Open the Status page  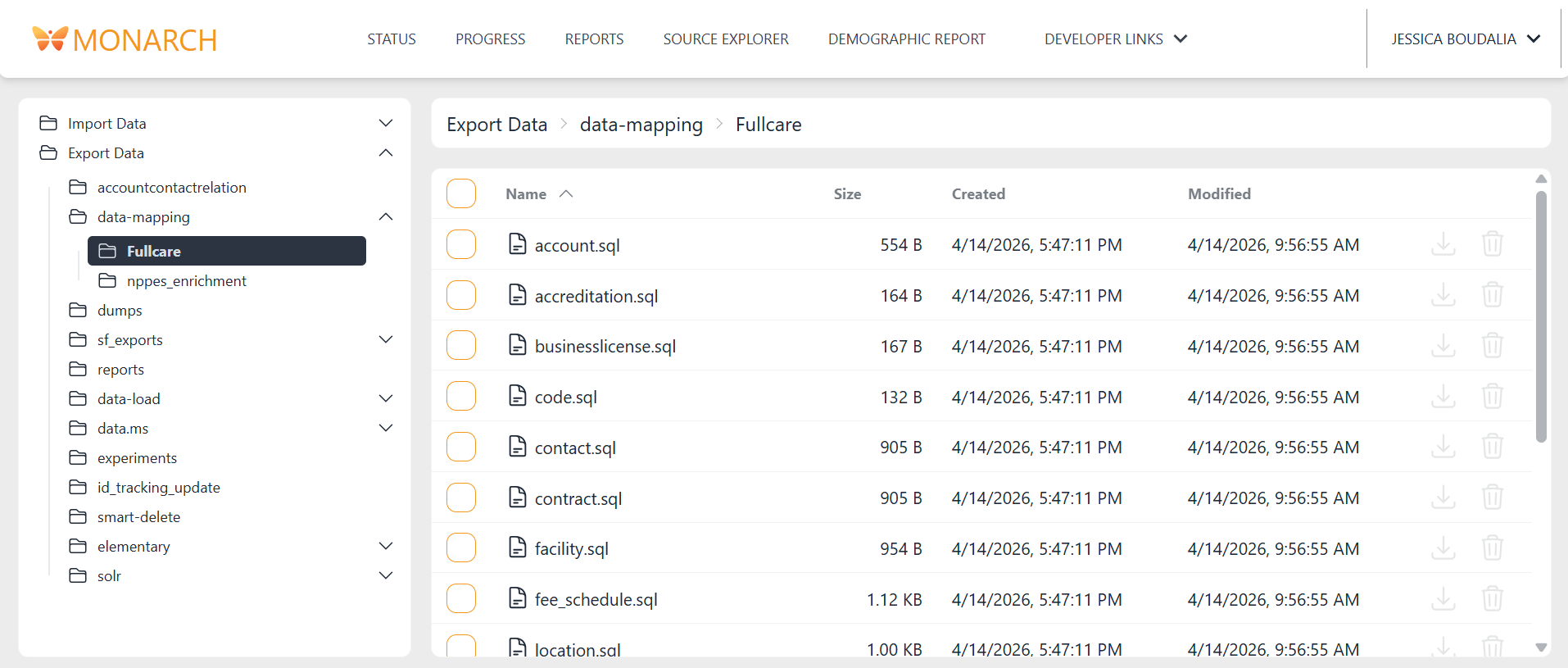392,39
